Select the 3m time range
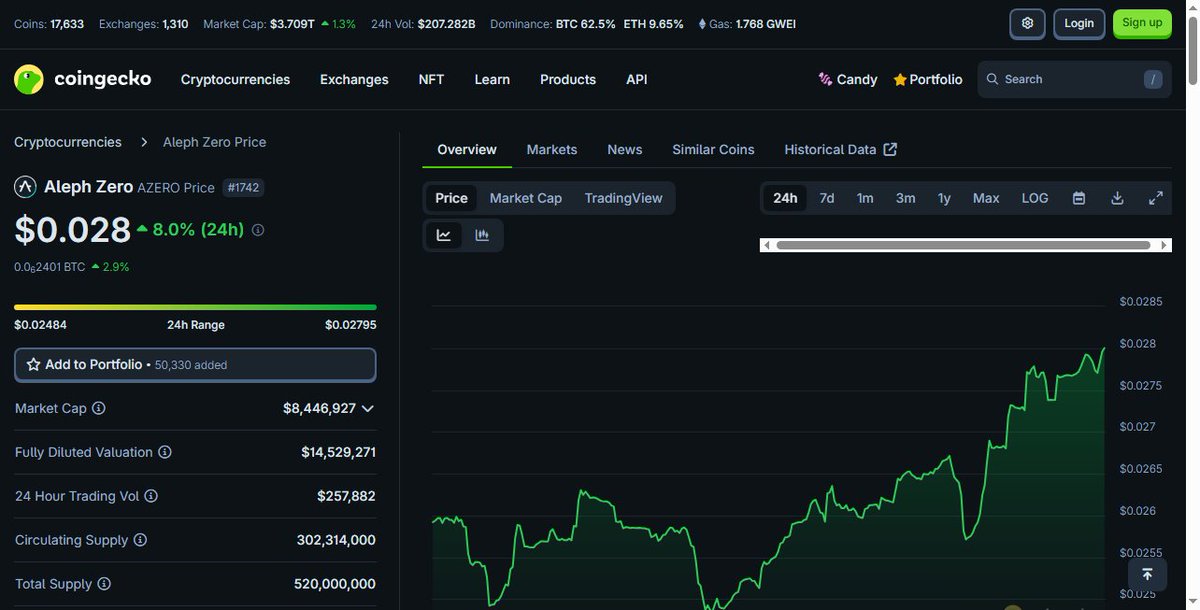 (905, 198)
